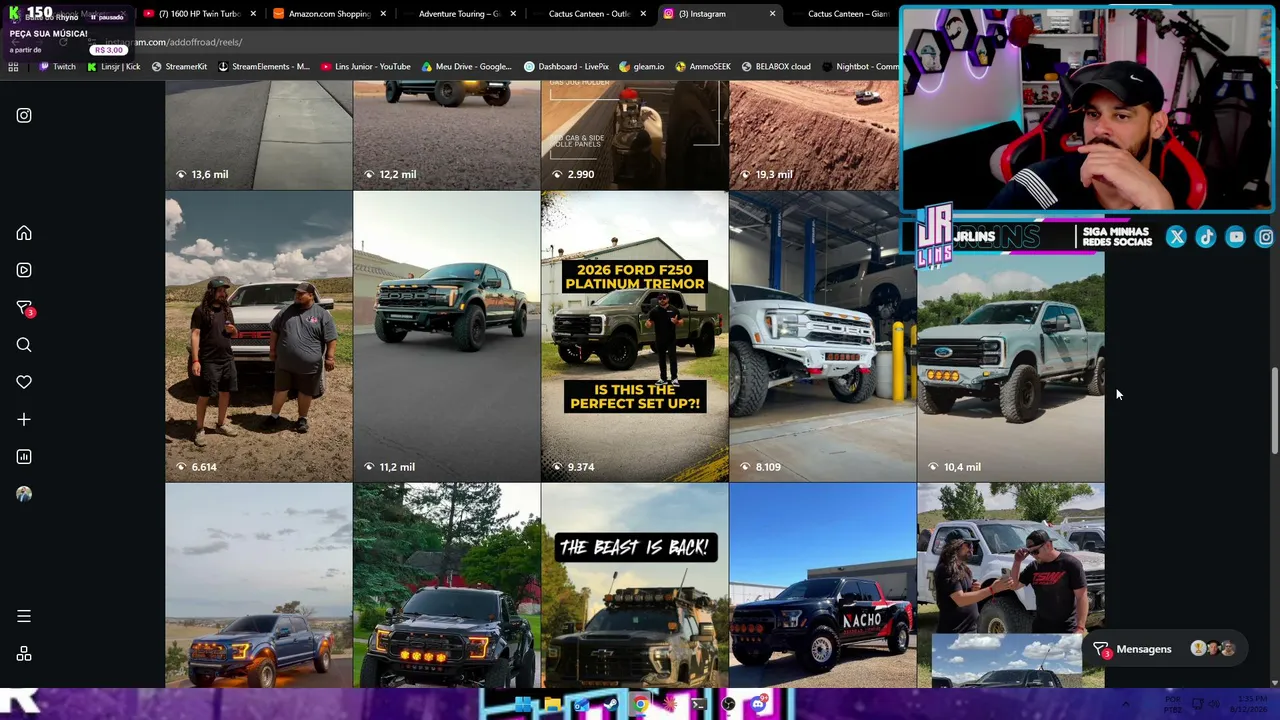This screenshot has width=1280, height=720.
Task: Open Outlook from the taskbar
Action: 581,705
